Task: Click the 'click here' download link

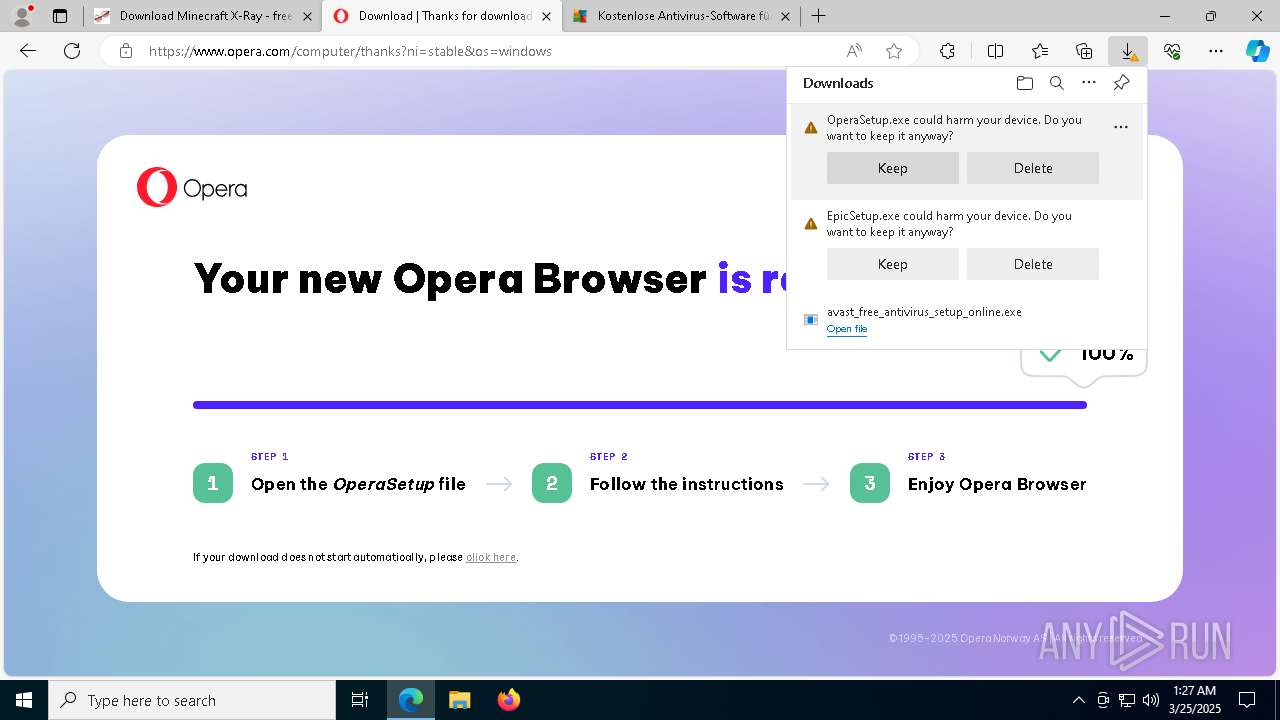Action: [x=491, y=557]
